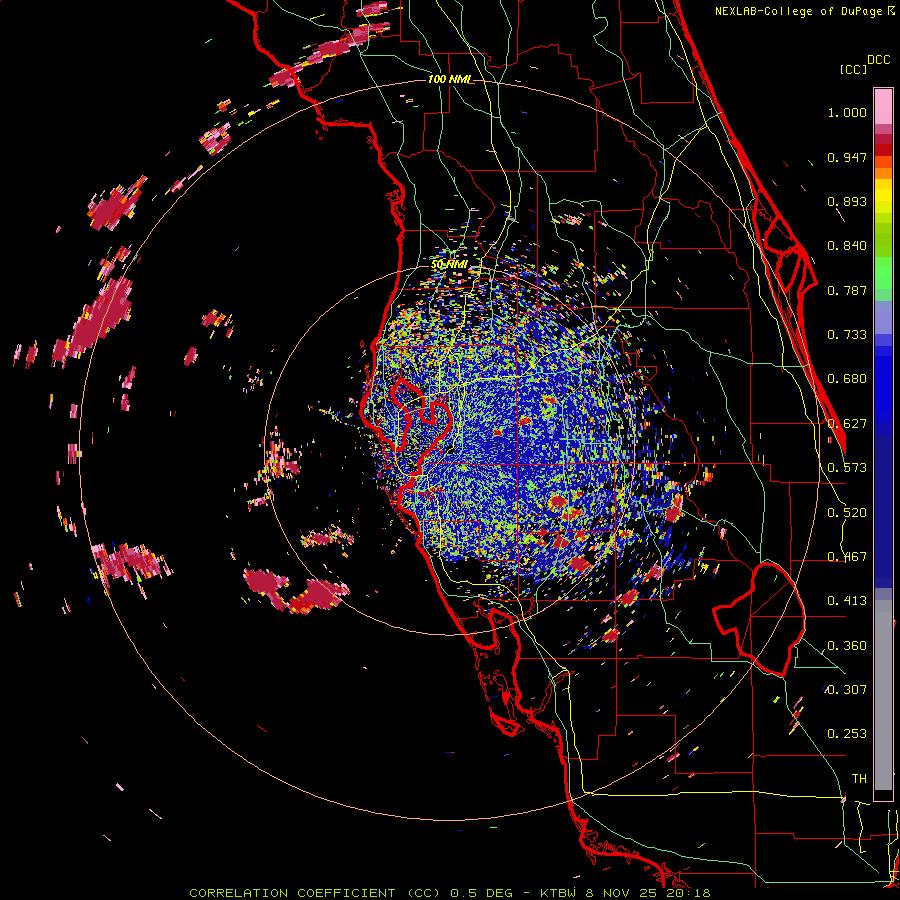Click the TH threshold label on scale
The image size is (900, 900).
(x=859, y=778)
